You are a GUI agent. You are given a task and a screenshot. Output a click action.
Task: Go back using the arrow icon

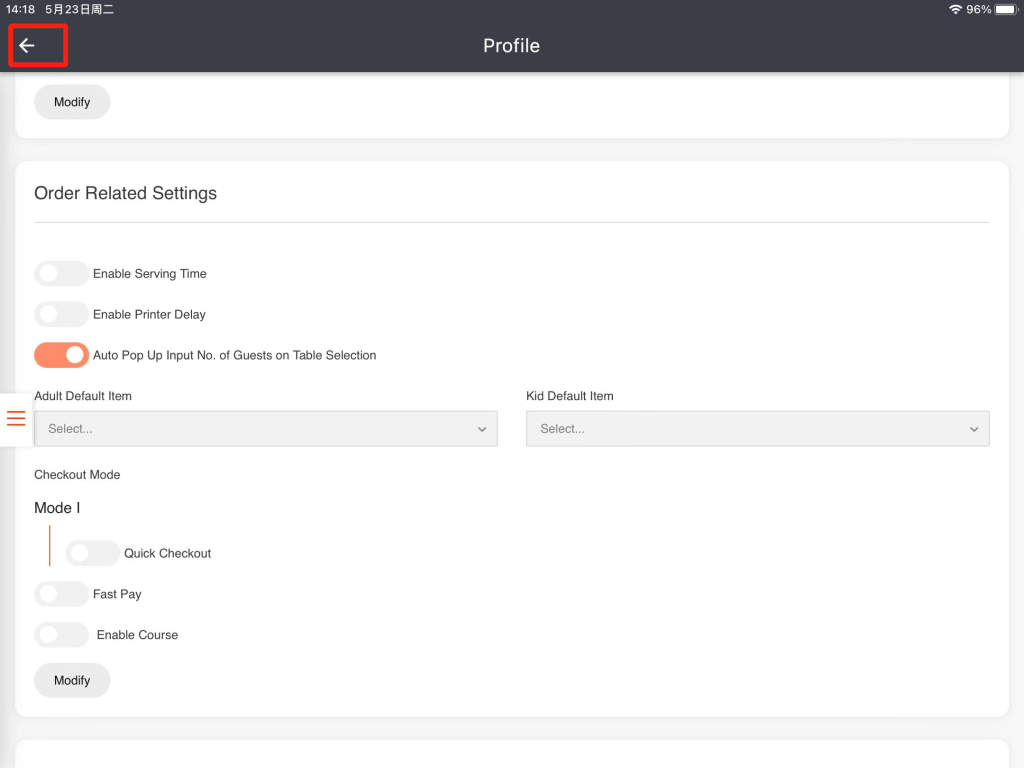pos(27,46)
